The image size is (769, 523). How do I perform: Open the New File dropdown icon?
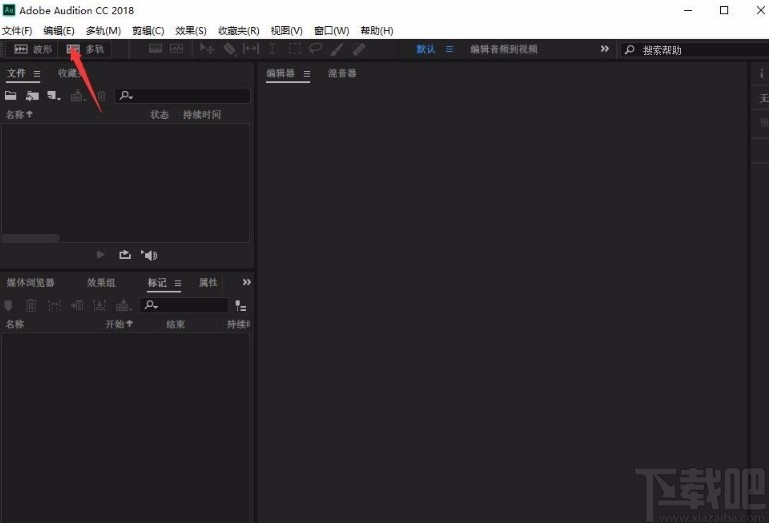[53, 96]
